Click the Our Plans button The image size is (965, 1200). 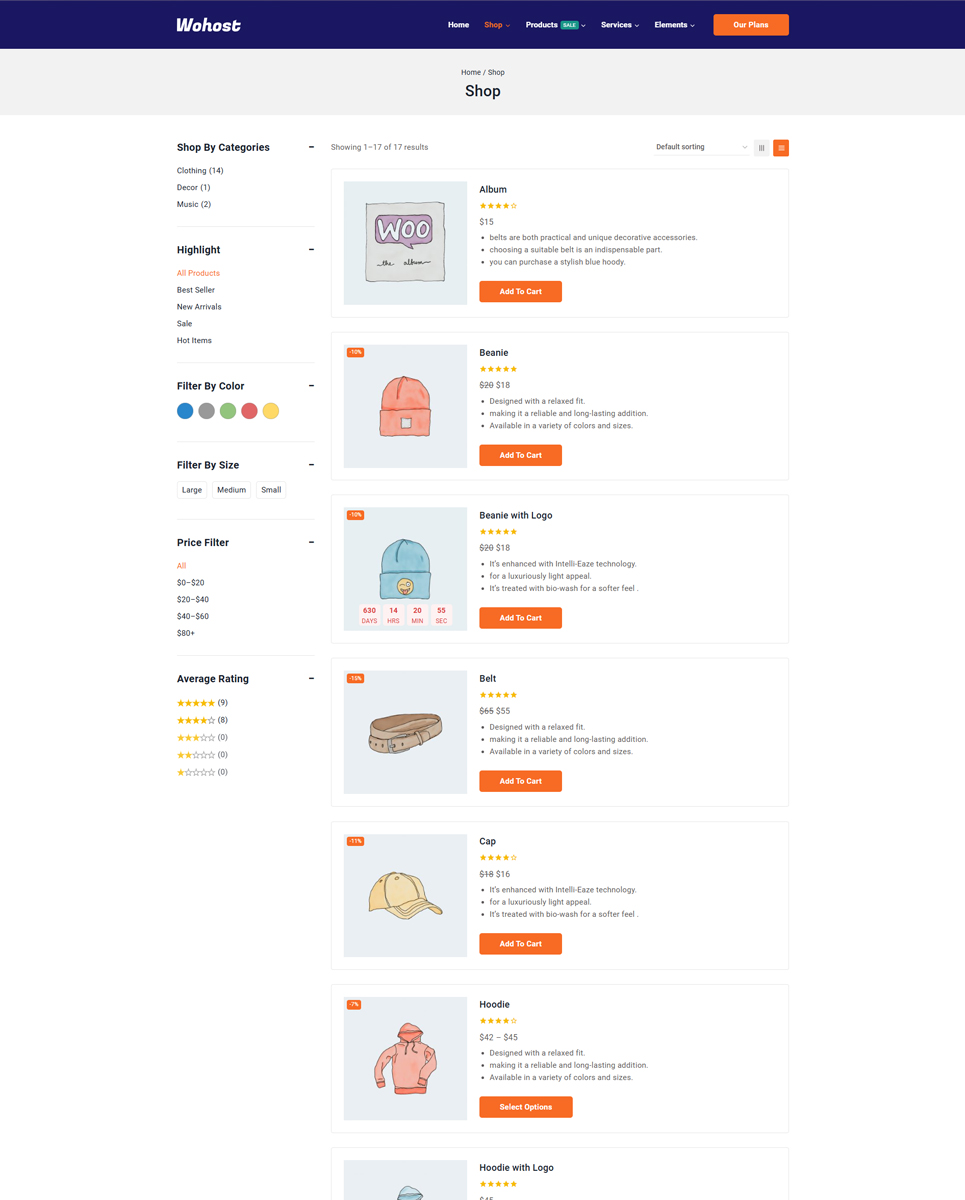coord(750,25)
